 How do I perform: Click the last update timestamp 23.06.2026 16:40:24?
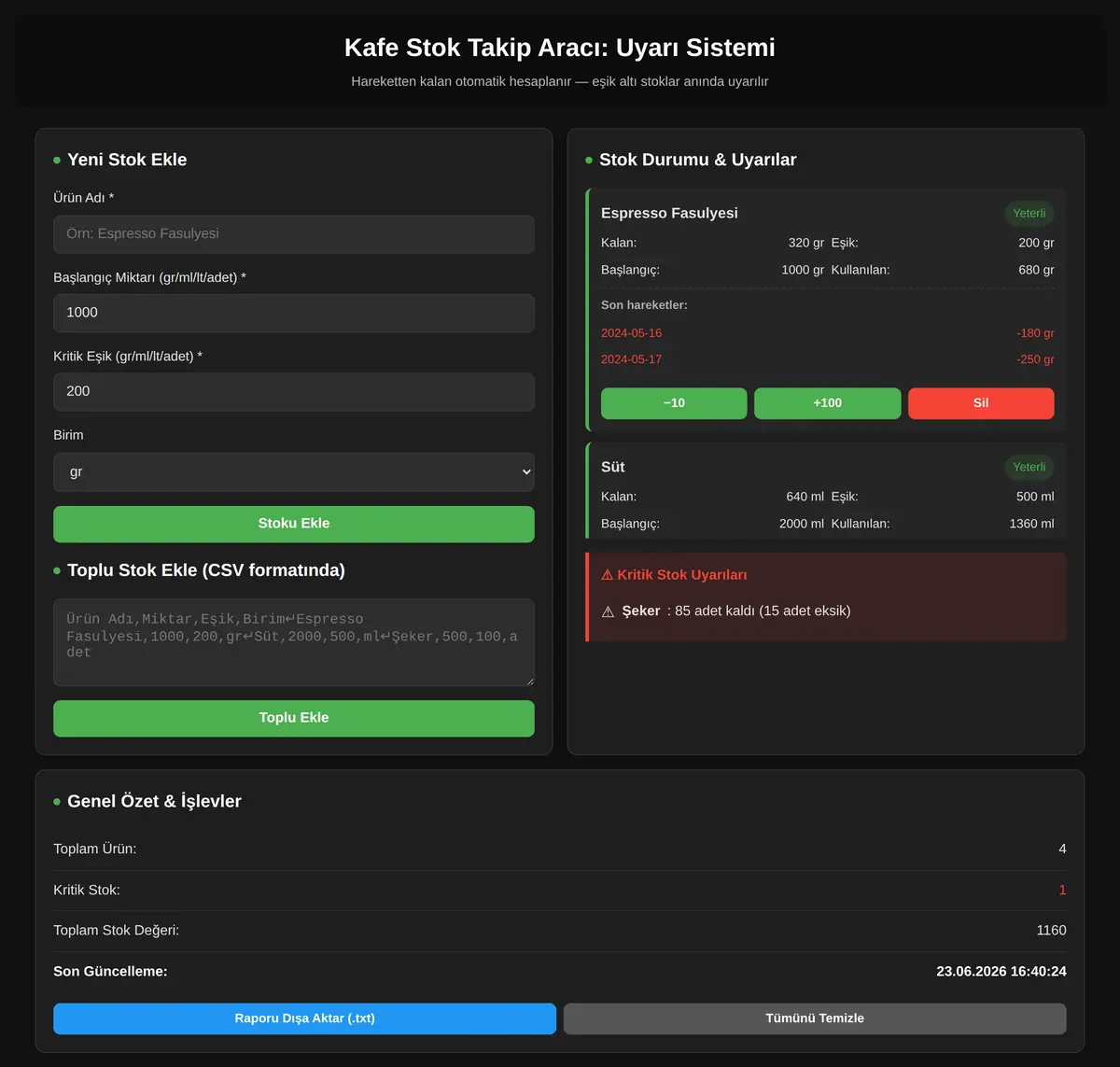[x=1001, y=972]
